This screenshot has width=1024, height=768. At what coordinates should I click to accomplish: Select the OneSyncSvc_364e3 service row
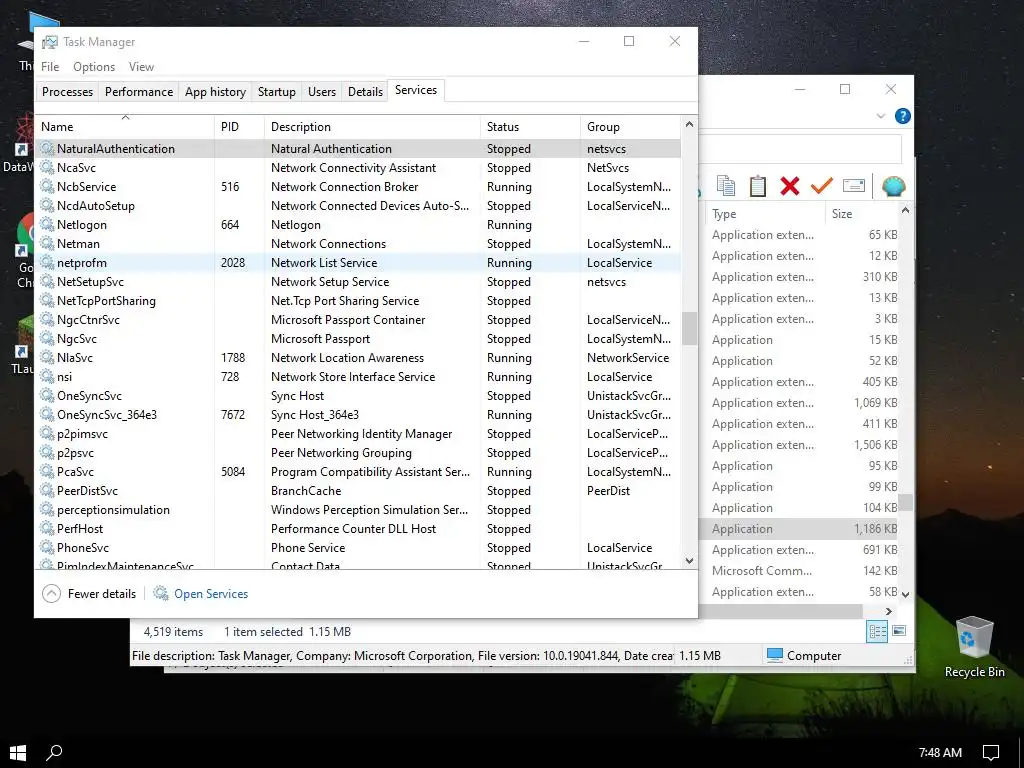pos(358,414)
